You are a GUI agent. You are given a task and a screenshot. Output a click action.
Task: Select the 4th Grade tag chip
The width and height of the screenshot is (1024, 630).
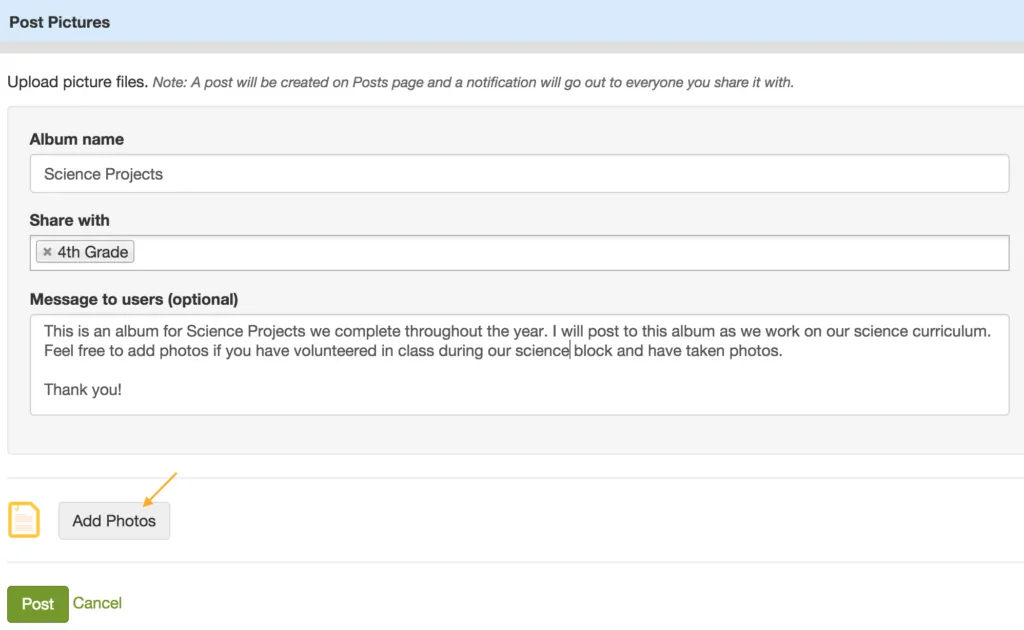(85, 252)
